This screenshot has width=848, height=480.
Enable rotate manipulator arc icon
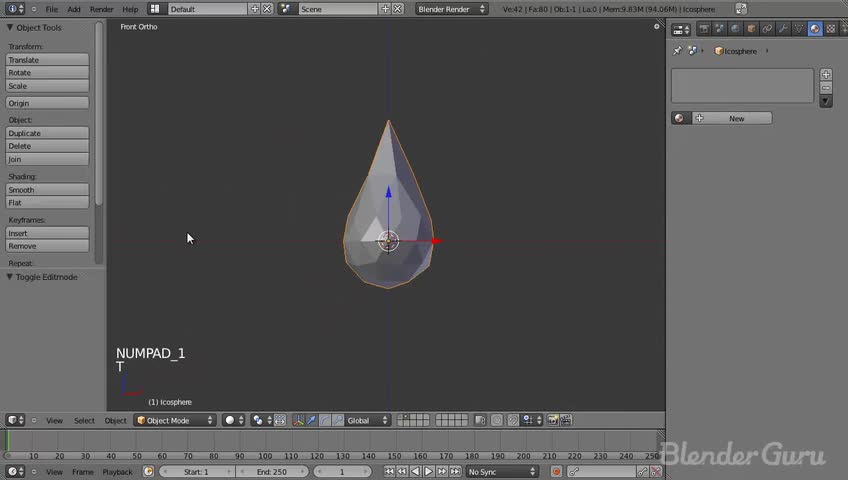click(324, 420)
